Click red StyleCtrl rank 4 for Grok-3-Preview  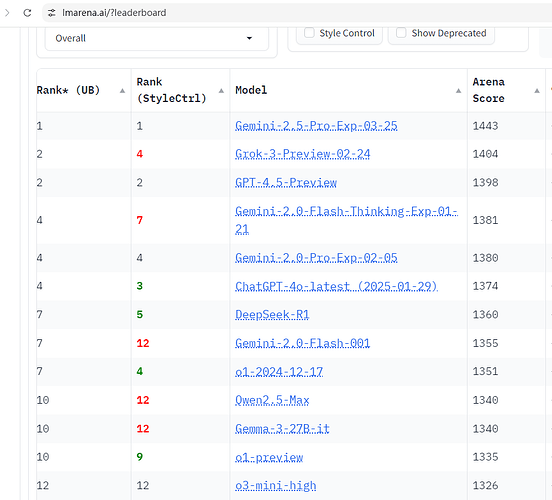coord(140,154)
